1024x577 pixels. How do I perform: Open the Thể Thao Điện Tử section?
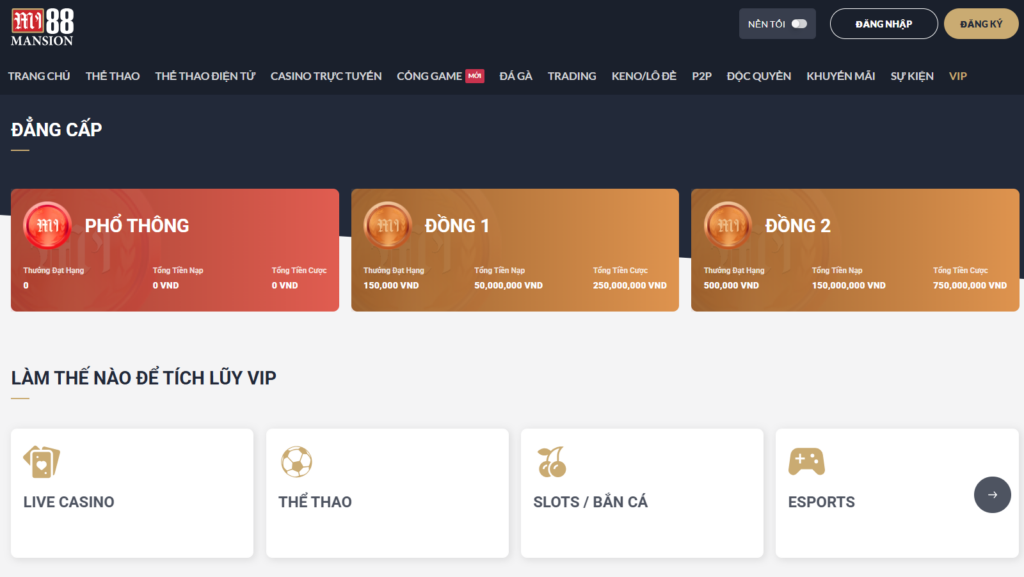tap(204, 76)
